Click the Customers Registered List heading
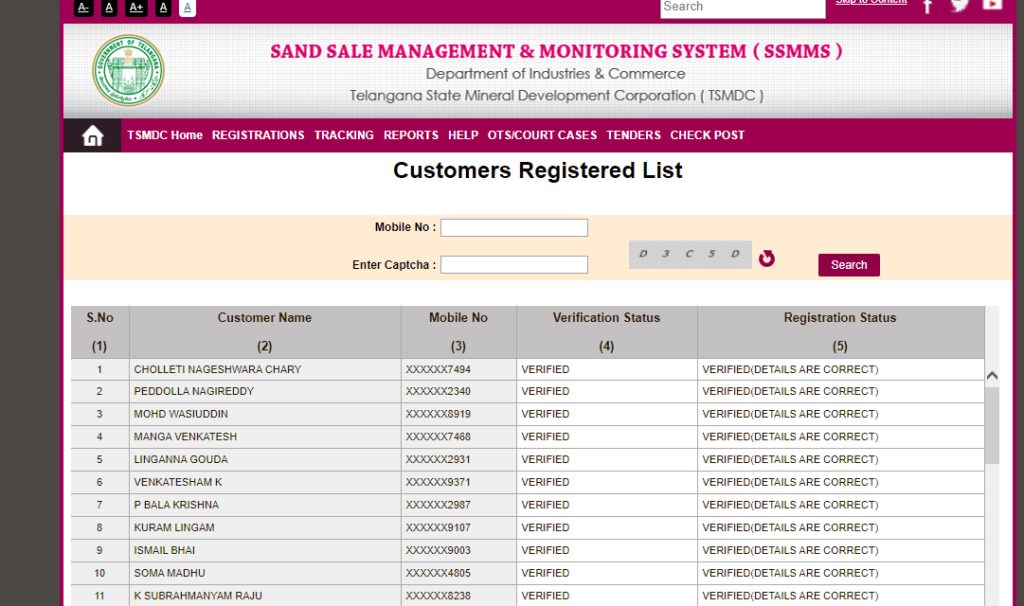 [x=537, y=170]
